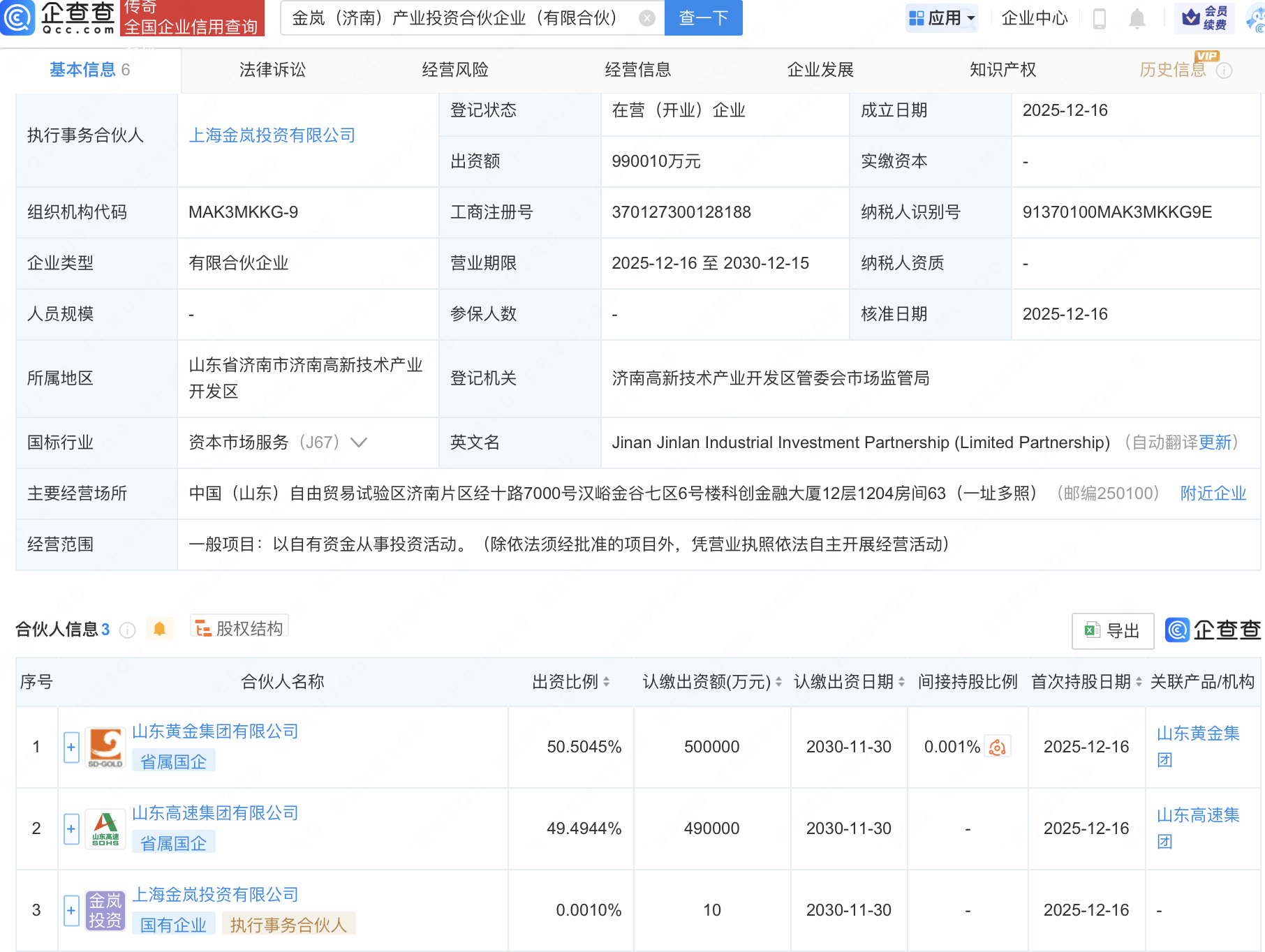
Task: Click the 查一下 search button
Action: tap(702, 18)
